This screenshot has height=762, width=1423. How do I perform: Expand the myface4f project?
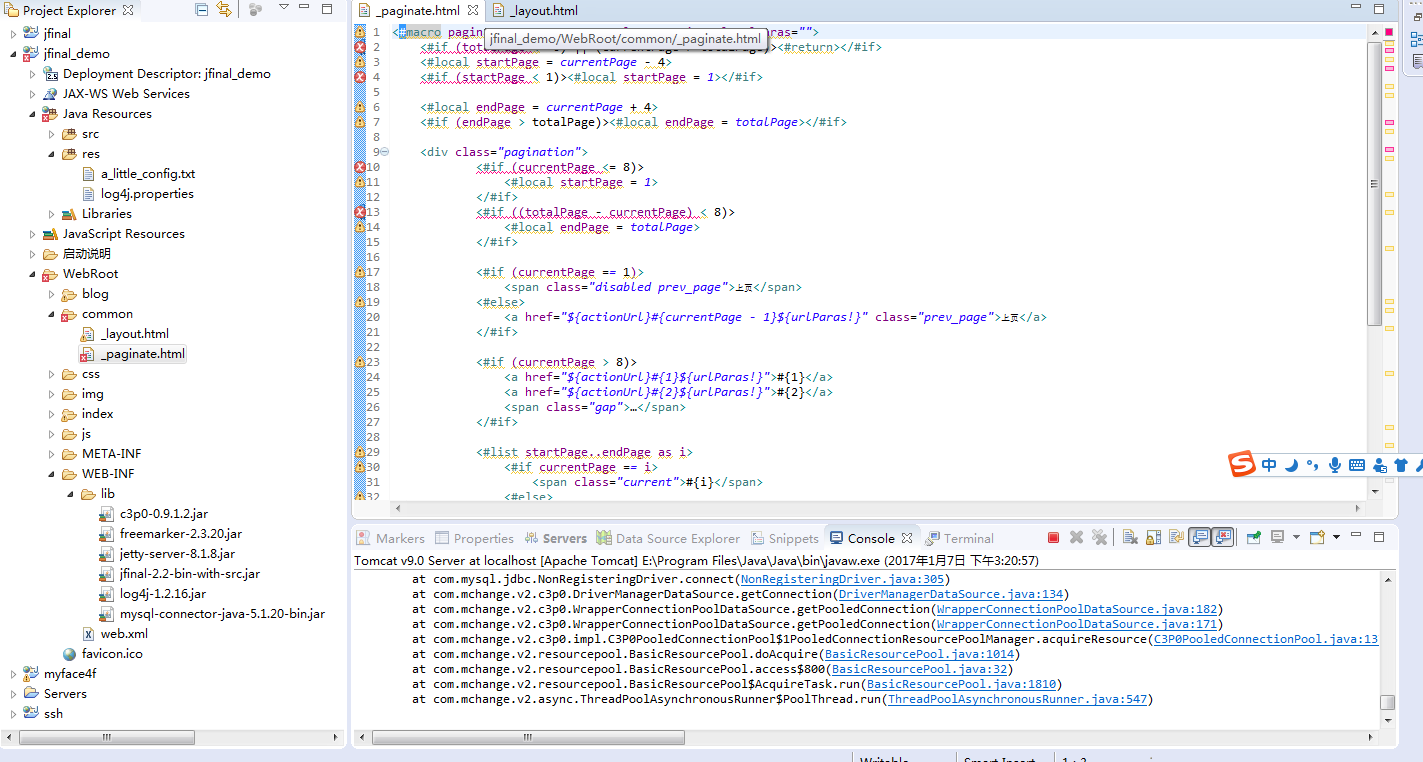pyautogui.click(x=13, y=674)
